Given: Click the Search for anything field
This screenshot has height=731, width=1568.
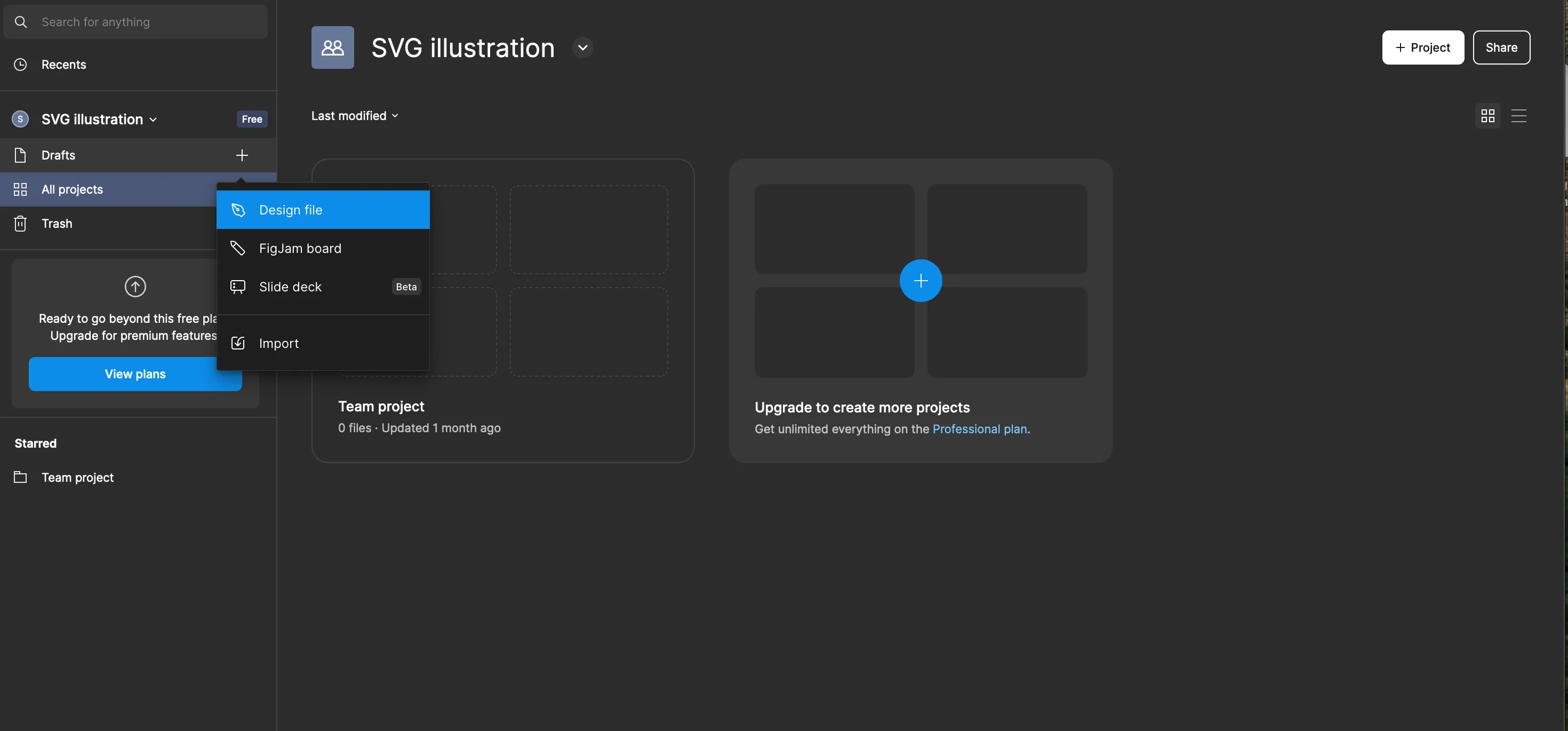Looking at the screenshot, I should (135, 22).
